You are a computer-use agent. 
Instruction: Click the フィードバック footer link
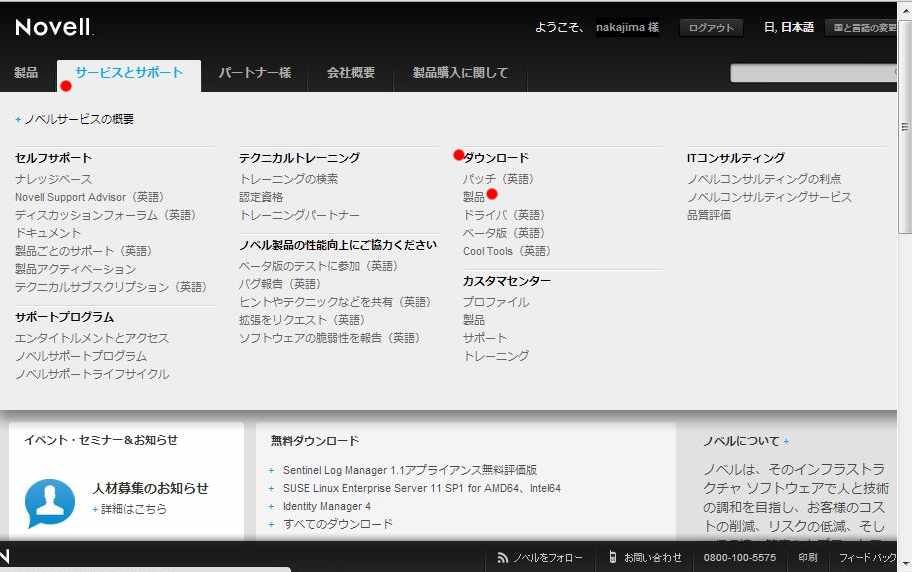pos(867,557)
